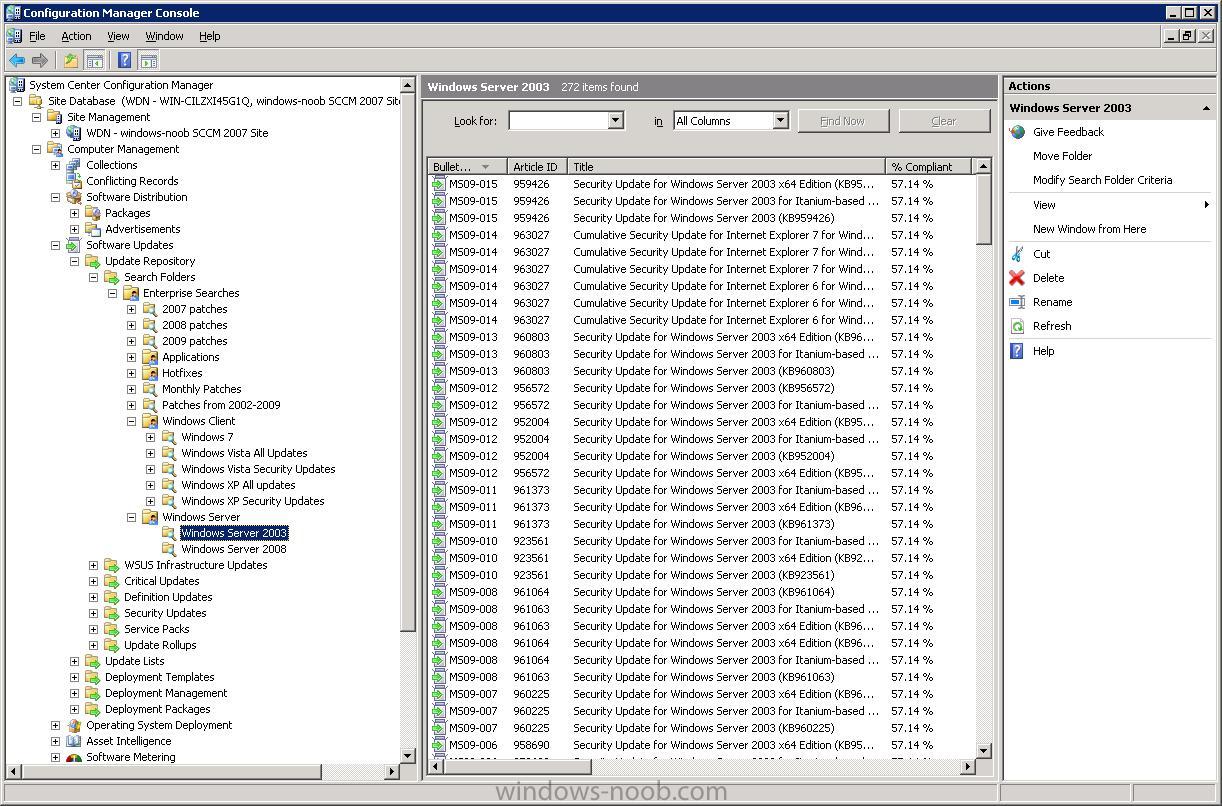Click the Clear button
1222x806 pixels.
[944, 121]
